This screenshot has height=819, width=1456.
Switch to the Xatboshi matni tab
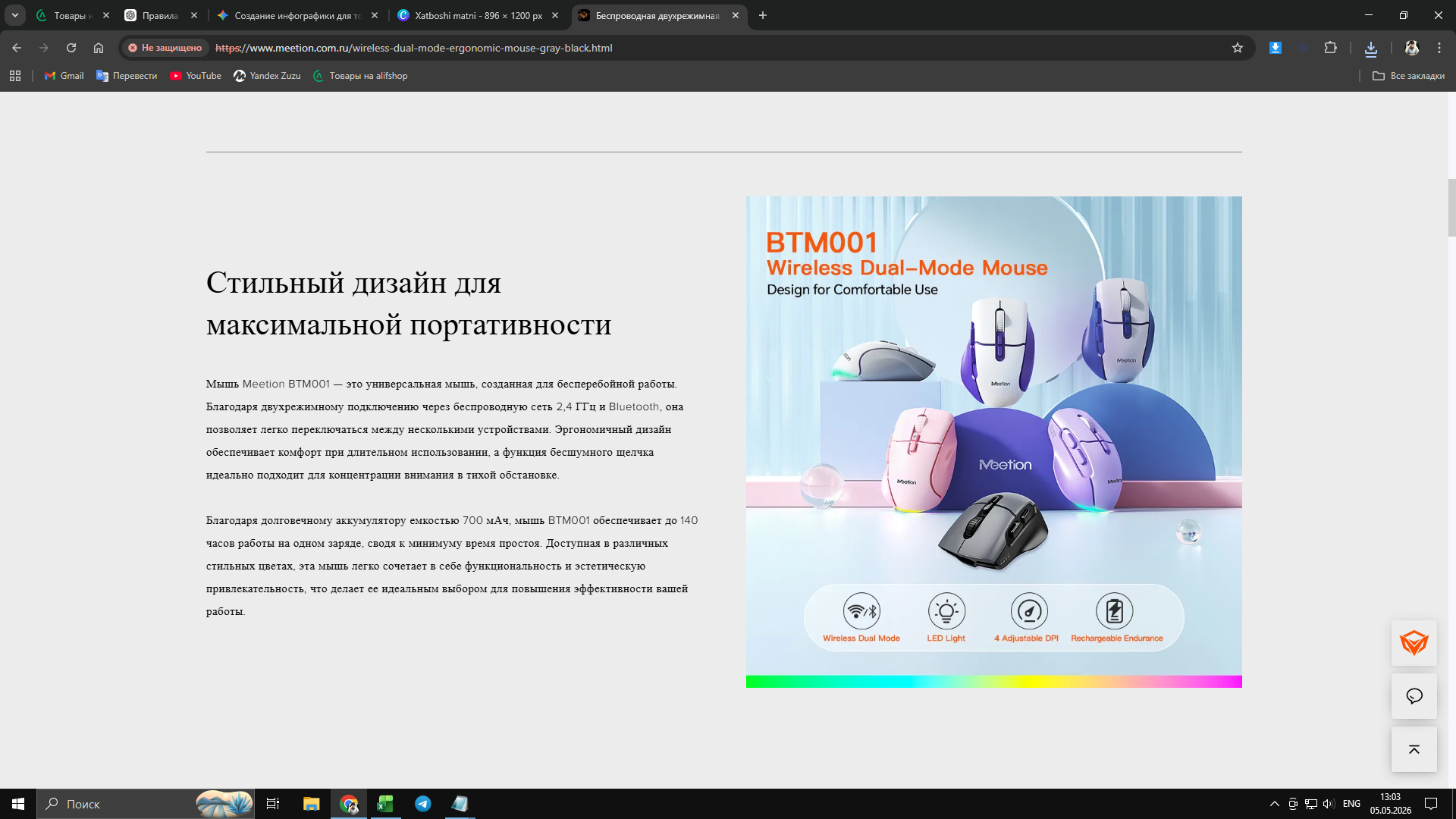[x=479, y=15]
